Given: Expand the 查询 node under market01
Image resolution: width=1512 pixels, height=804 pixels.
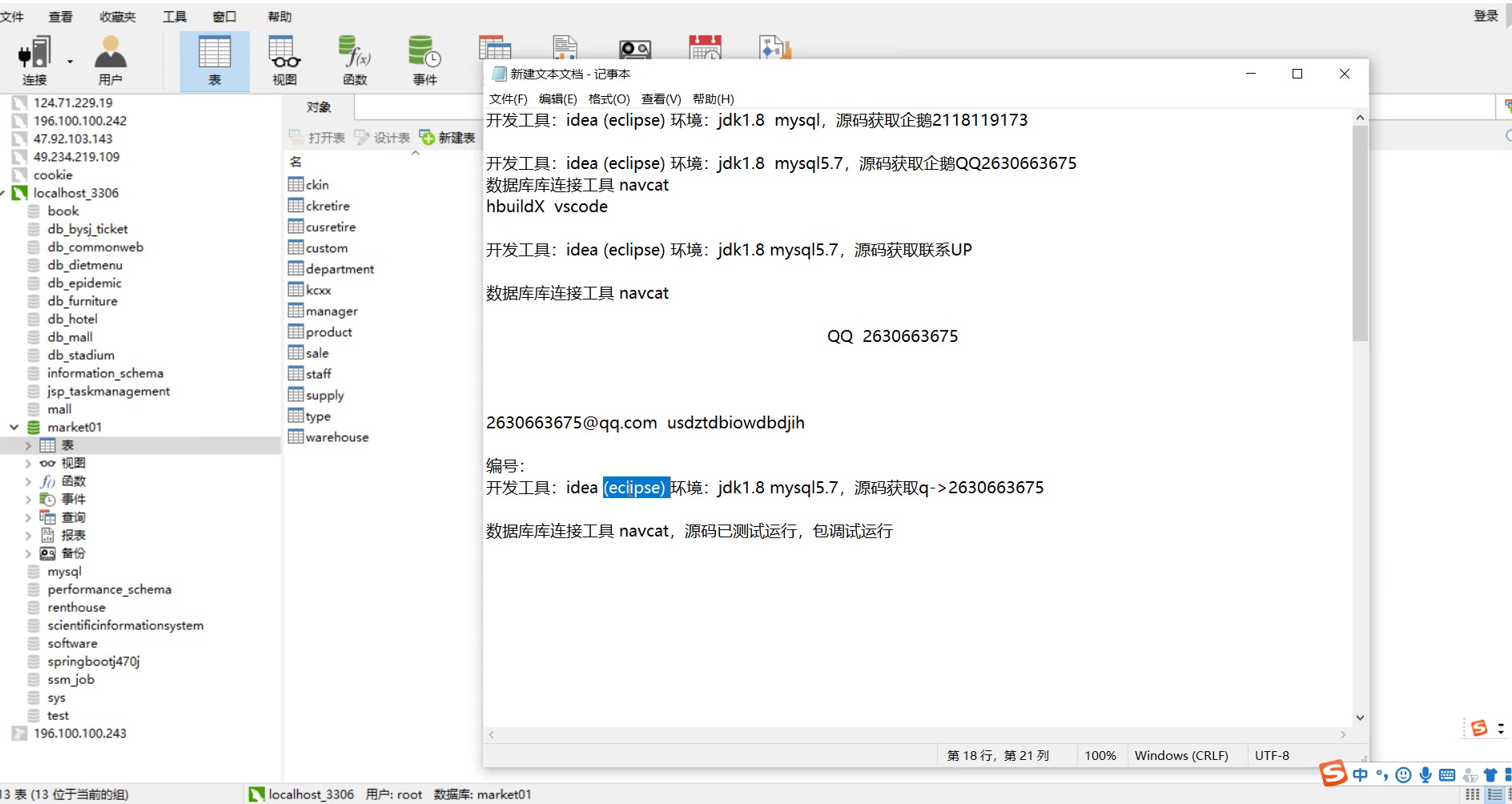Looking at the screenshot, I should [28, 517].
